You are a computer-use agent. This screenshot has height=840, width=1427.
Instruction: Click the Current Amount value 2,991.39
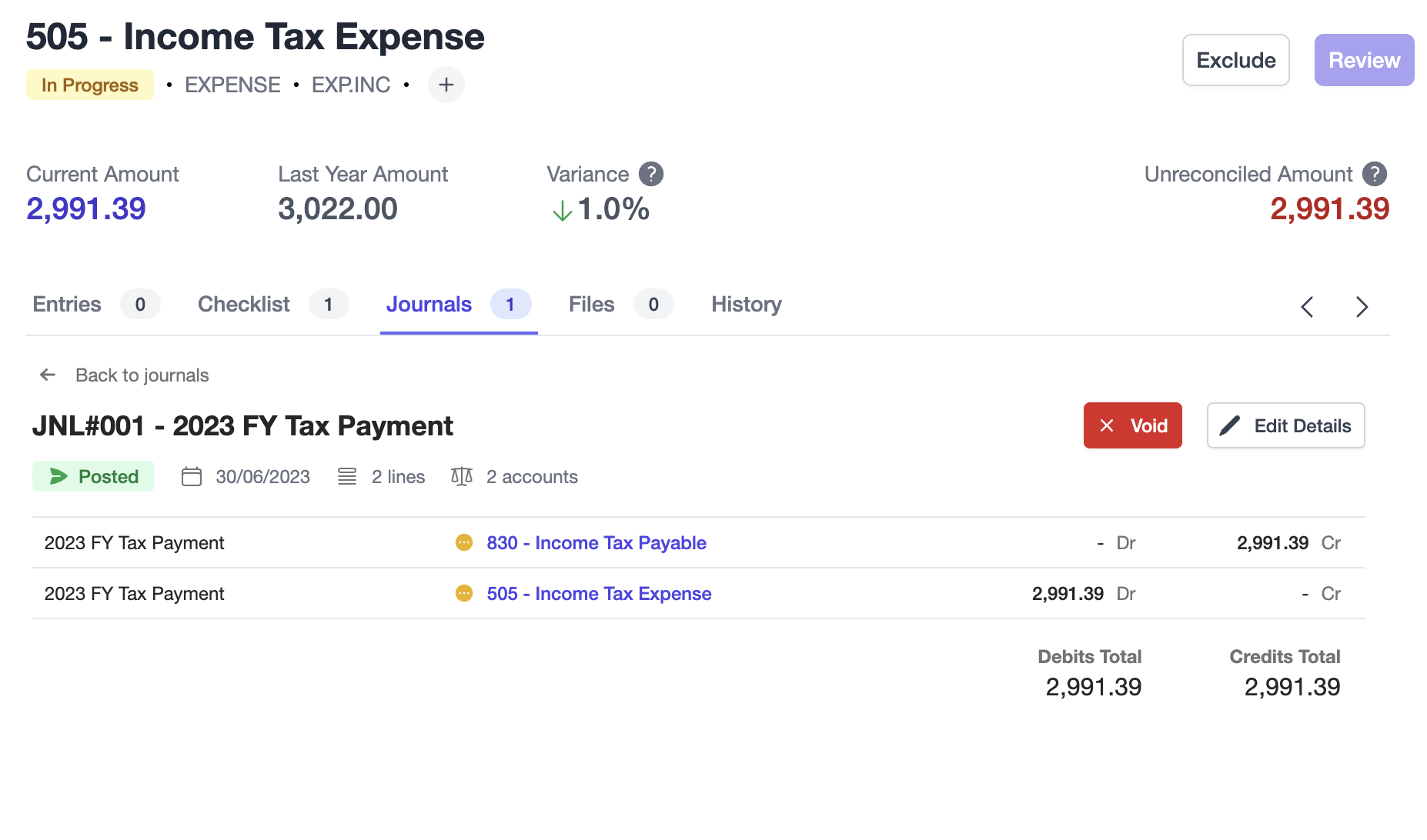tap(86, 208)
